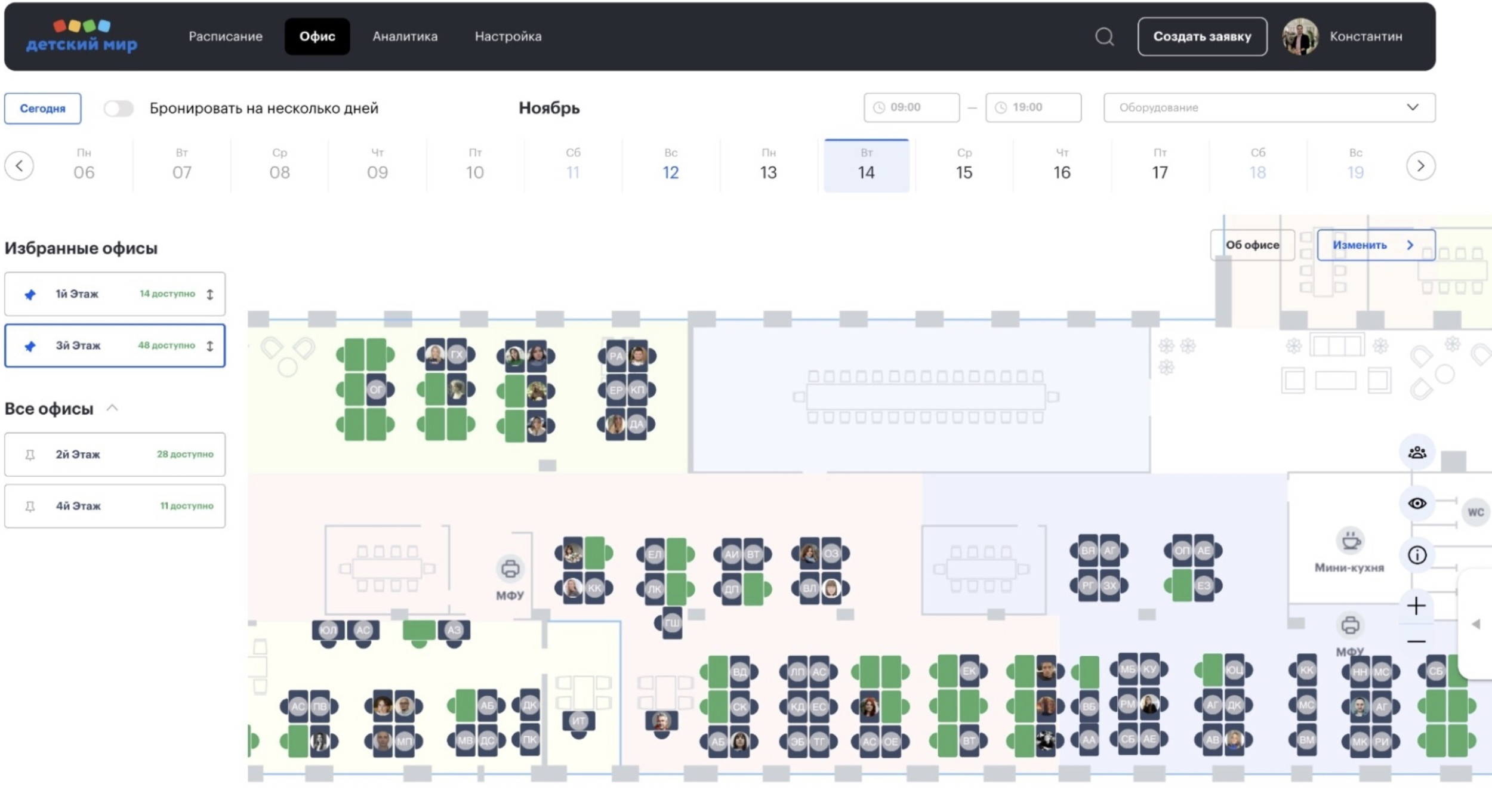Click the Мини-кухня coffee cup icon
This screenshot has height=812, width=1492.
tap(1350, 542)
